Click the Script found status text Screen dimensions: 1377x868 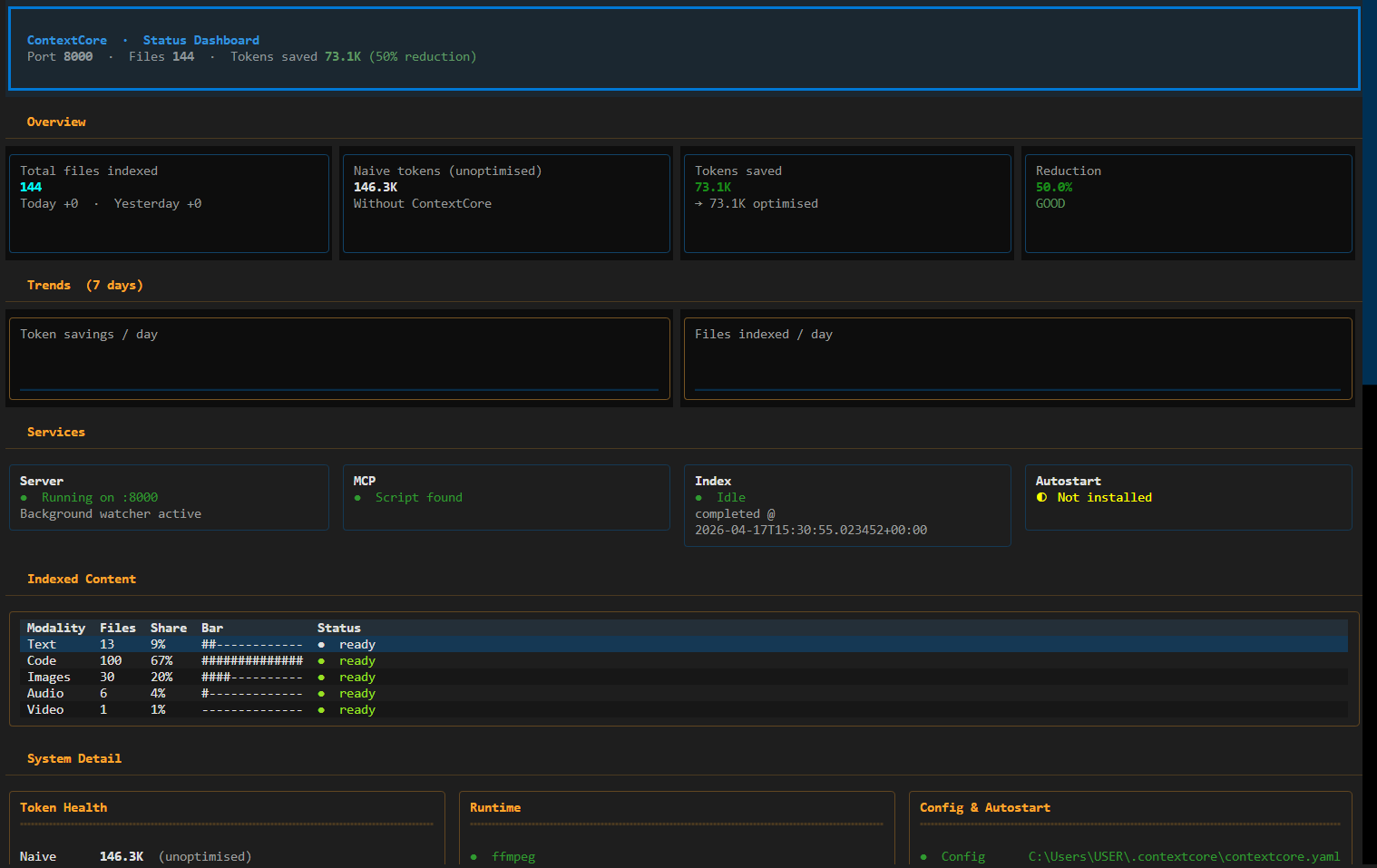pos(419,497)
